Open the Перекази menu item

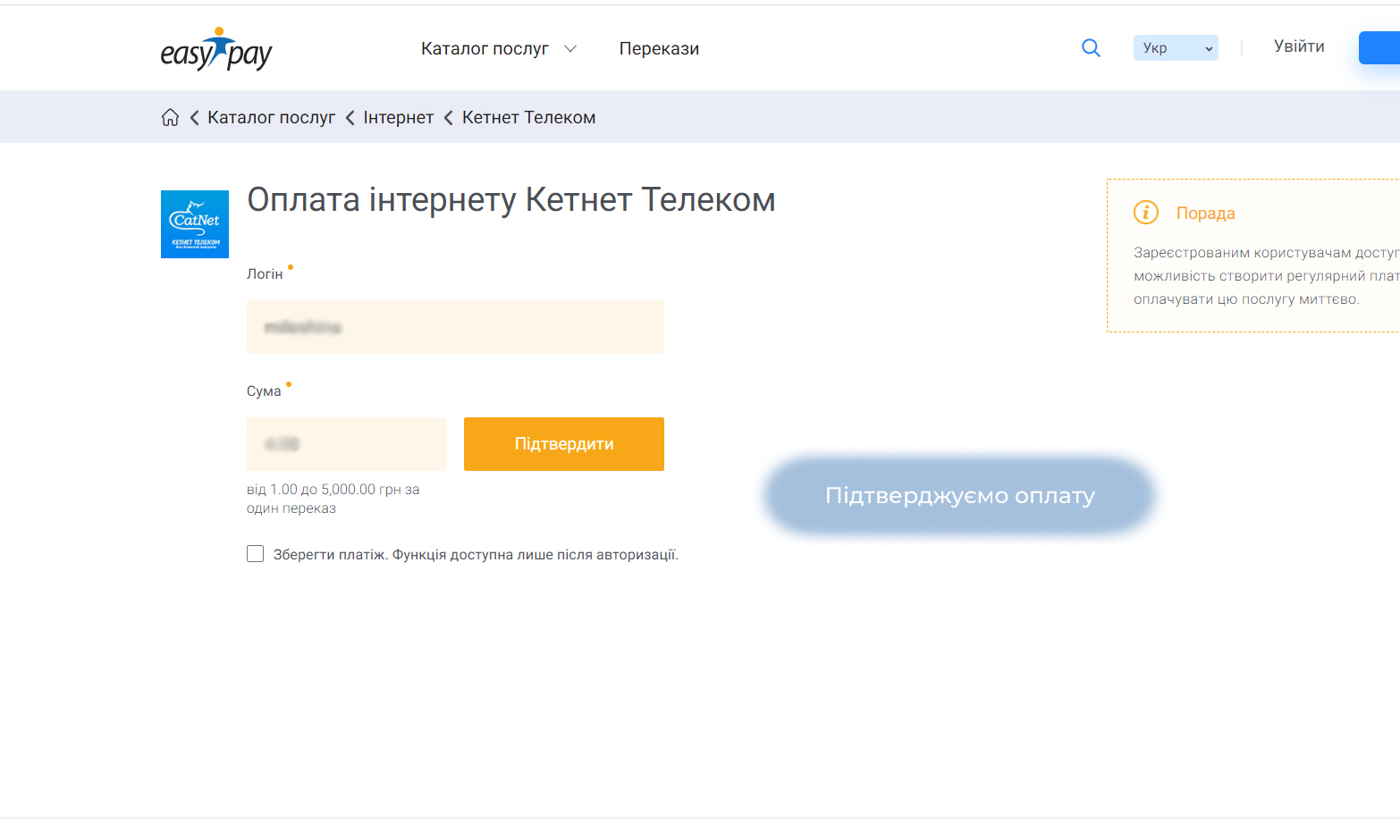(x=659, y=49)
